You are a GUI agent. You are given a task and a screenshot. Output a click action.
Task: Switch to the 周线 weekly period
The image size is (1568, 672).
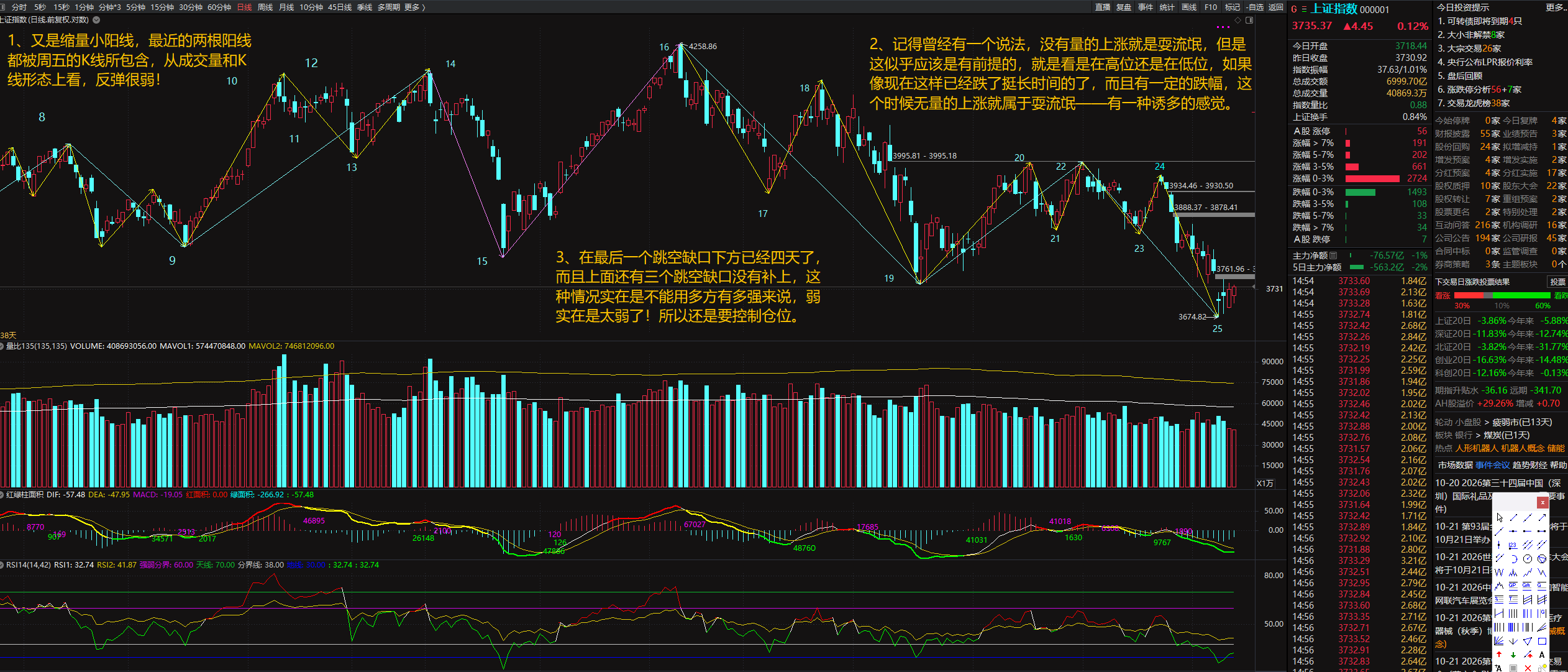point(265,7)
